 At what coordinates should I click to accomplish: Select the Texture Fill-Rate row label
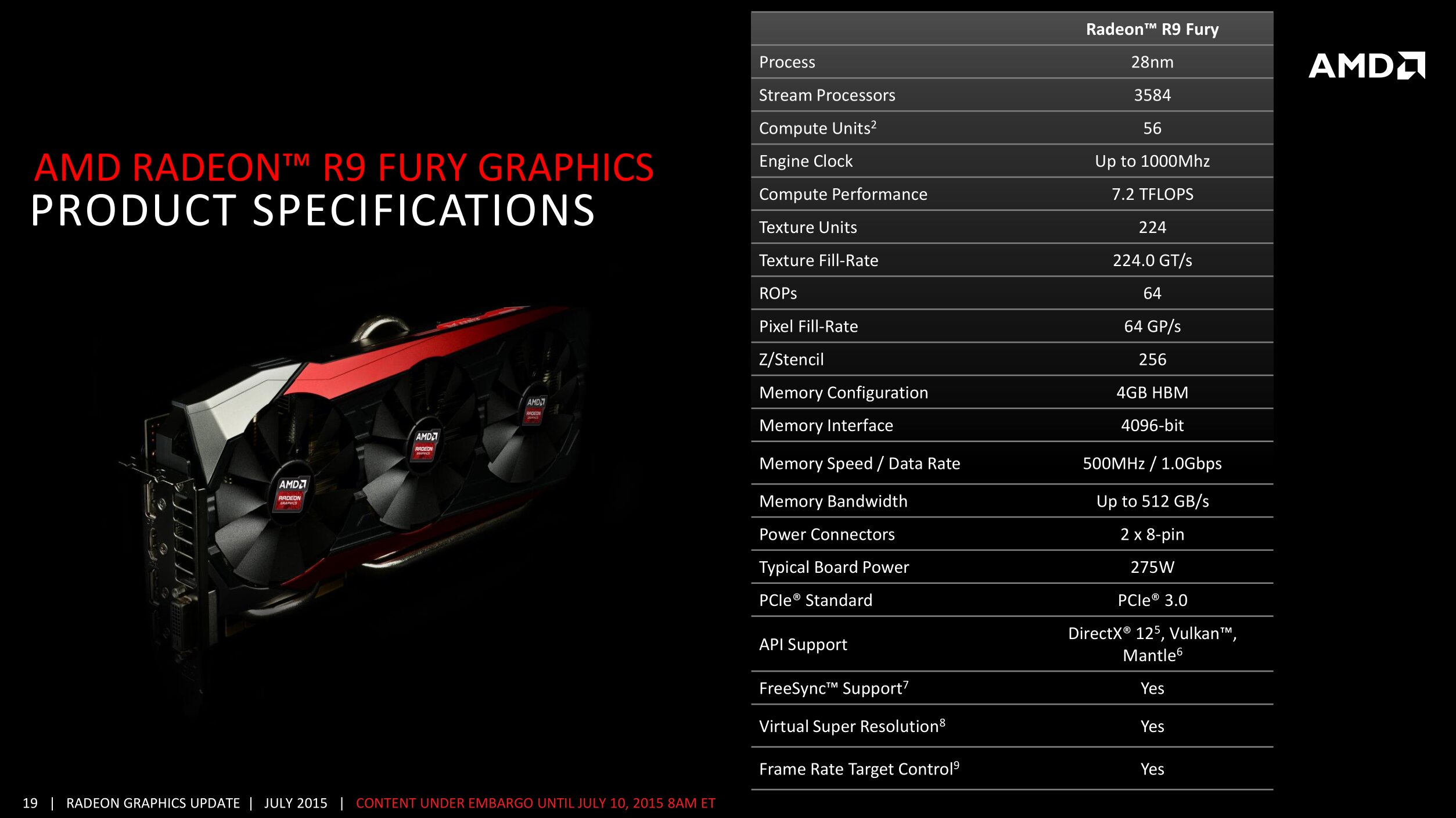(818, 260)
